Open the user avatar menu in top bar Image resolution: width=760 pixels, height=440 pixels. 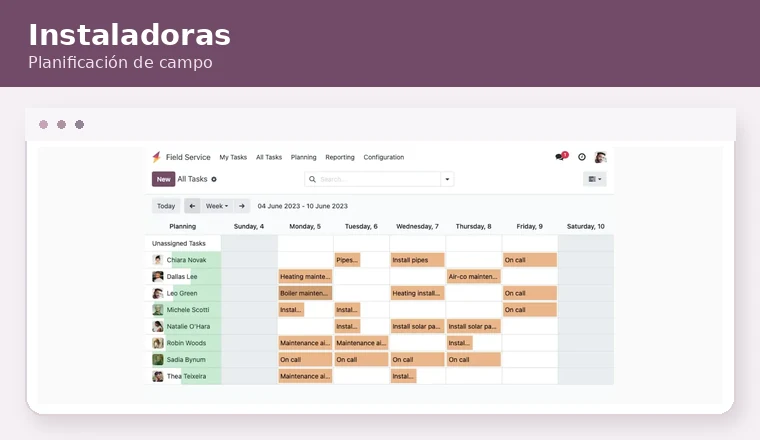pyautogui.click(x=601, y=157)
